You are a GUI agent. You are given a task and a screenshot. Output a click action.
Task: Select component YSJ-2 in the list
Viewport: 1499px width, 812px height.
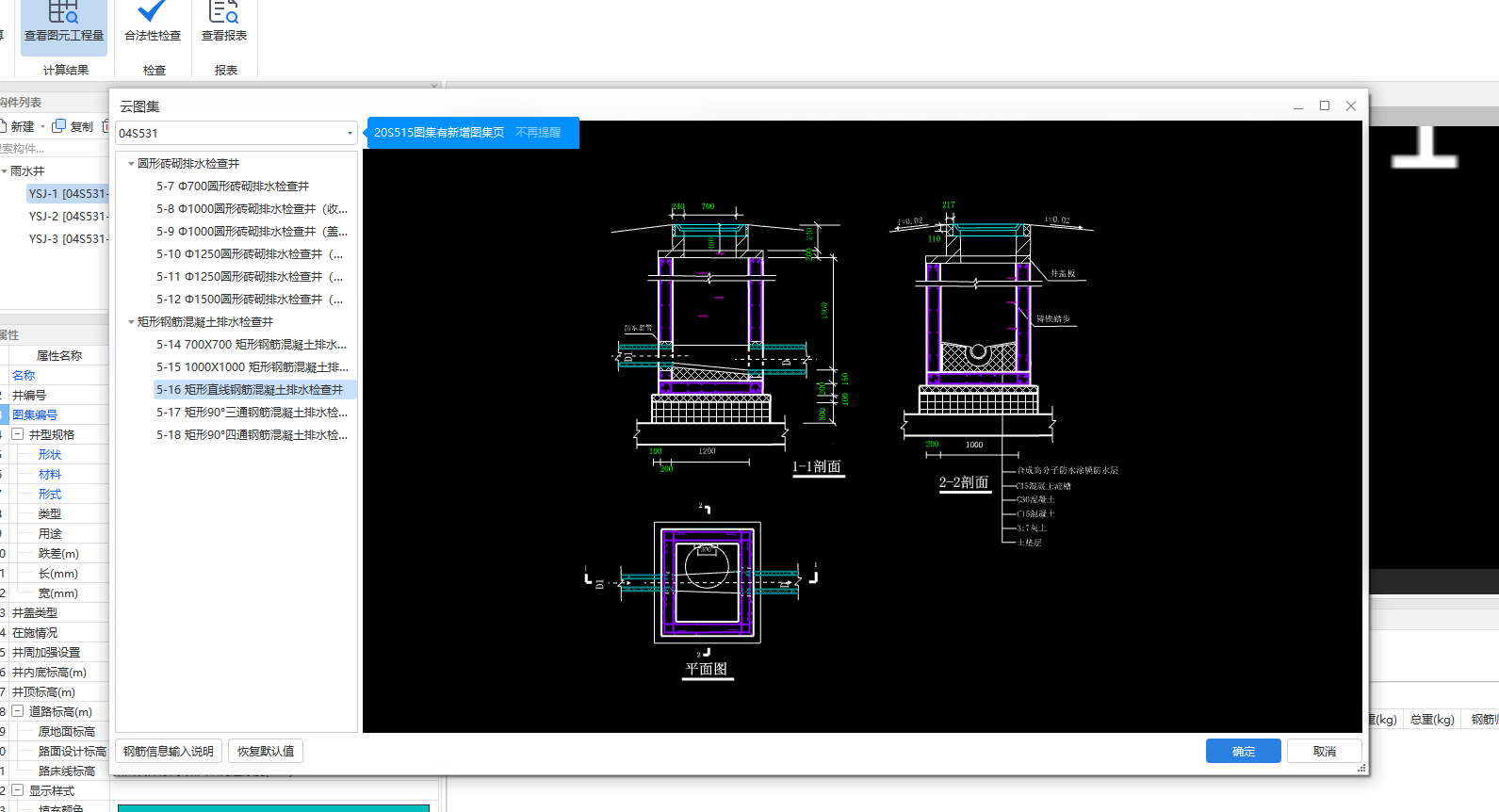[x=68, y=216]
